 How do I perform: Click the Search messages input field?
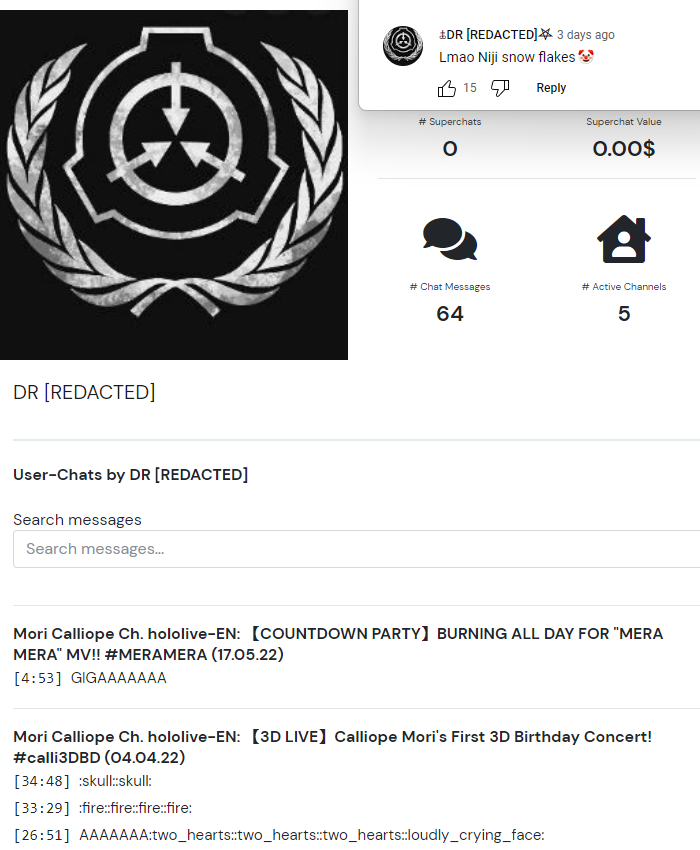coord(356,549)
